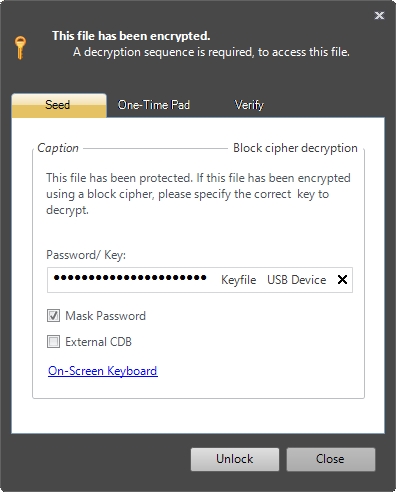Open the One-Time Pad tab
The height and width of the screenshot is (492, 396).
(154, 105)
